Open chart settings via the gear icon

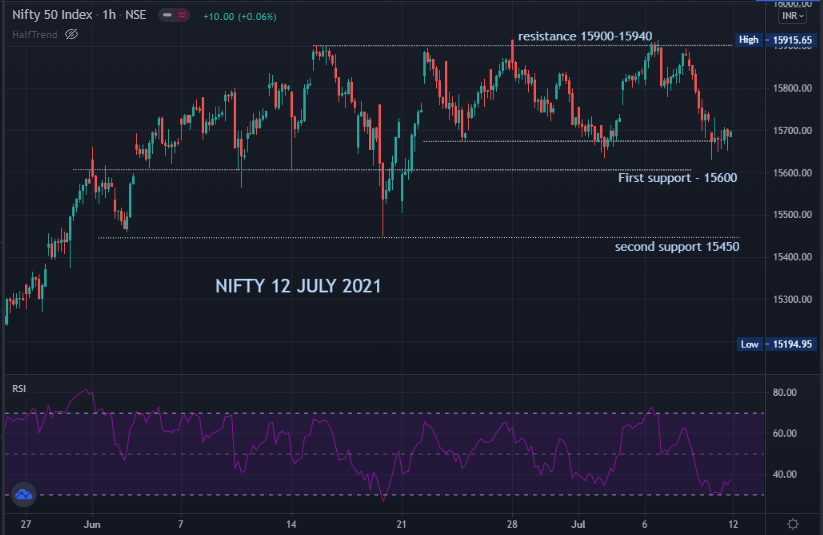(793, 523)
